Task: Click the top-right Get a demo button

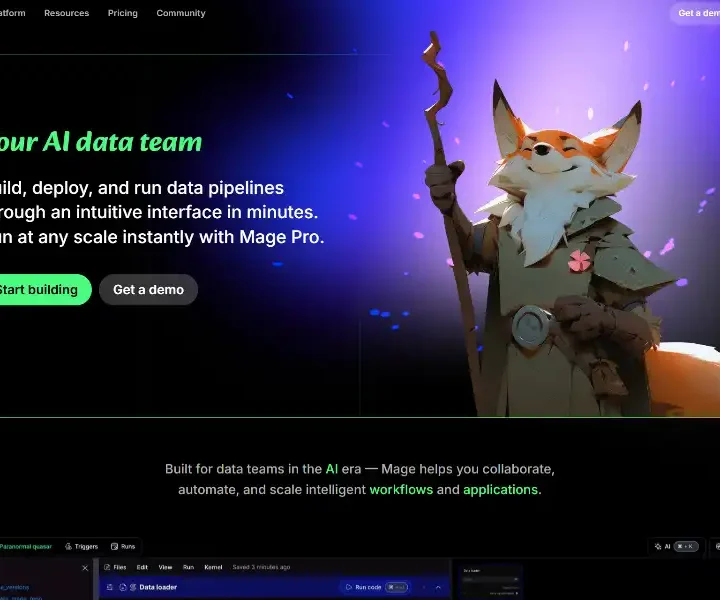Action: click(697, 13)
